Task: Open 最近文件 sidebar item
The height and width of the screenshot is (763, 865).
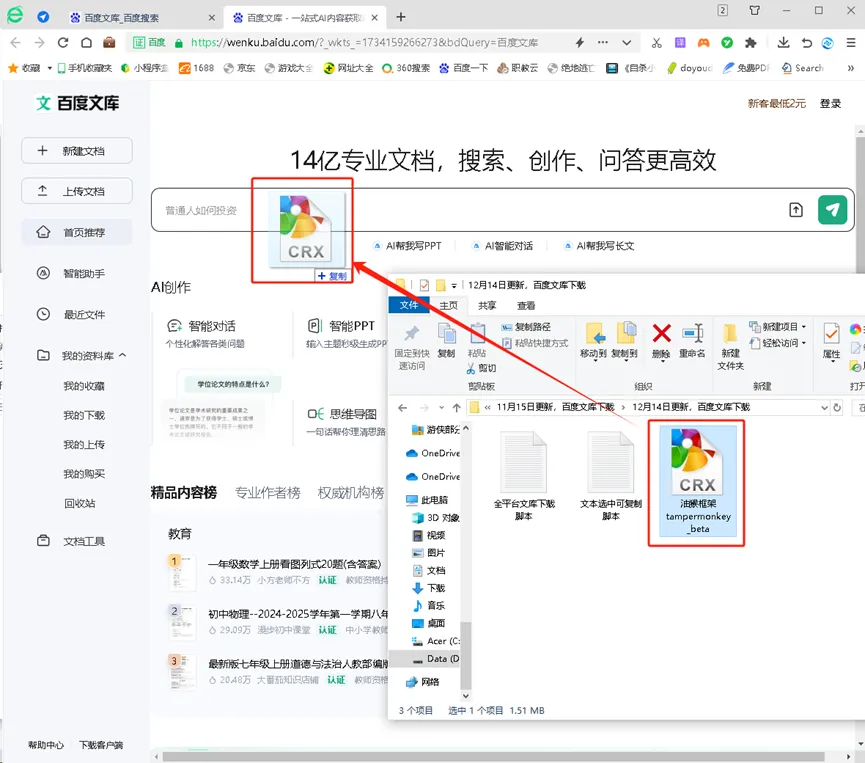Action: click(x=77, y=314)
